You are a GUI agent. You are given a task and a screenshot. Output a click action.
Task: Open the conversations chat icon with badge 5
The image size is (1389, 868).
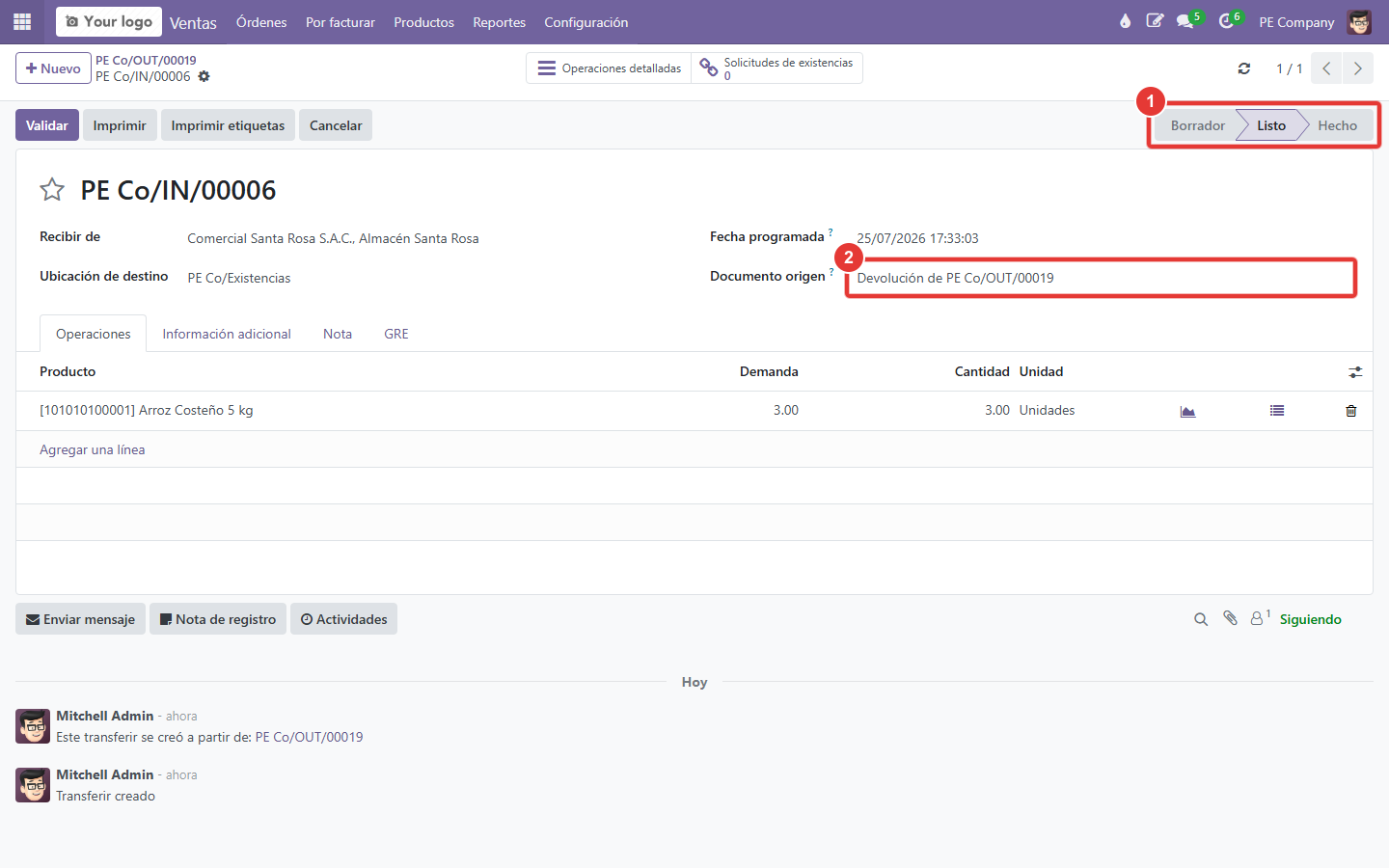(x=1185, y=21)
